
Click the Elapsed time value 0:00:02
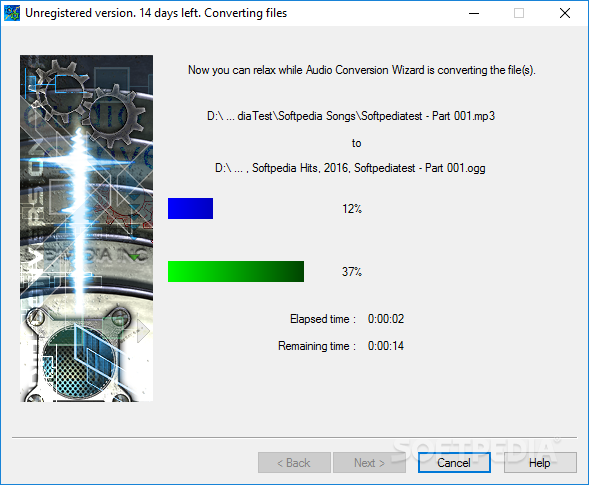(386, 319)
